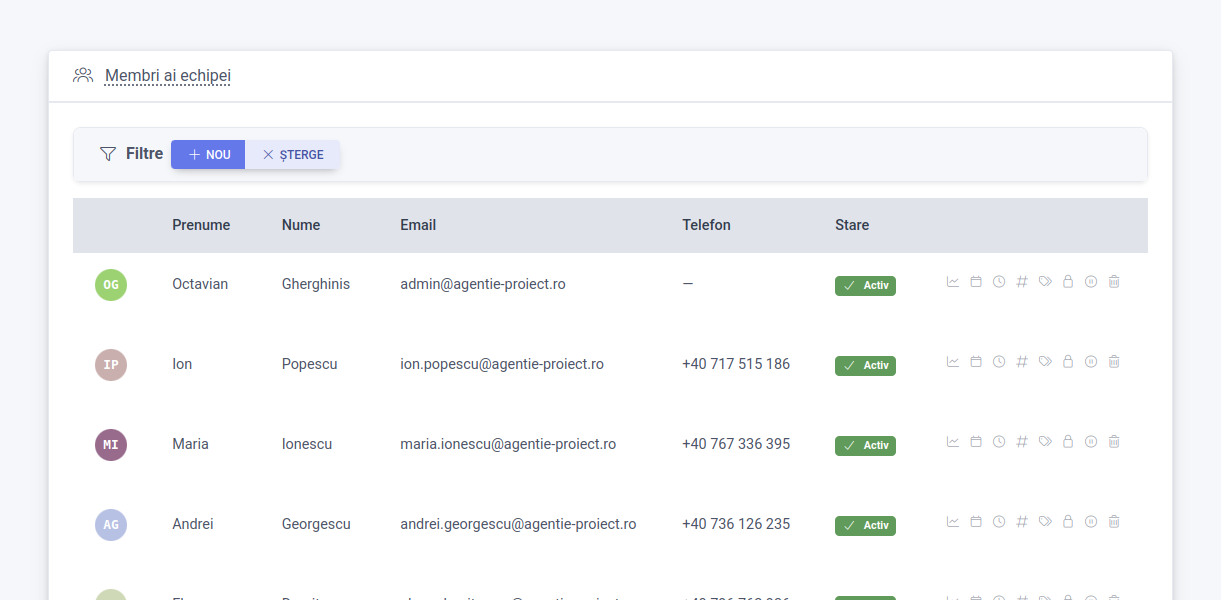Delete Andrei Georgescu using the trash icon
The width and height of the screenshot is (1221, 600).
(1114, 522)
